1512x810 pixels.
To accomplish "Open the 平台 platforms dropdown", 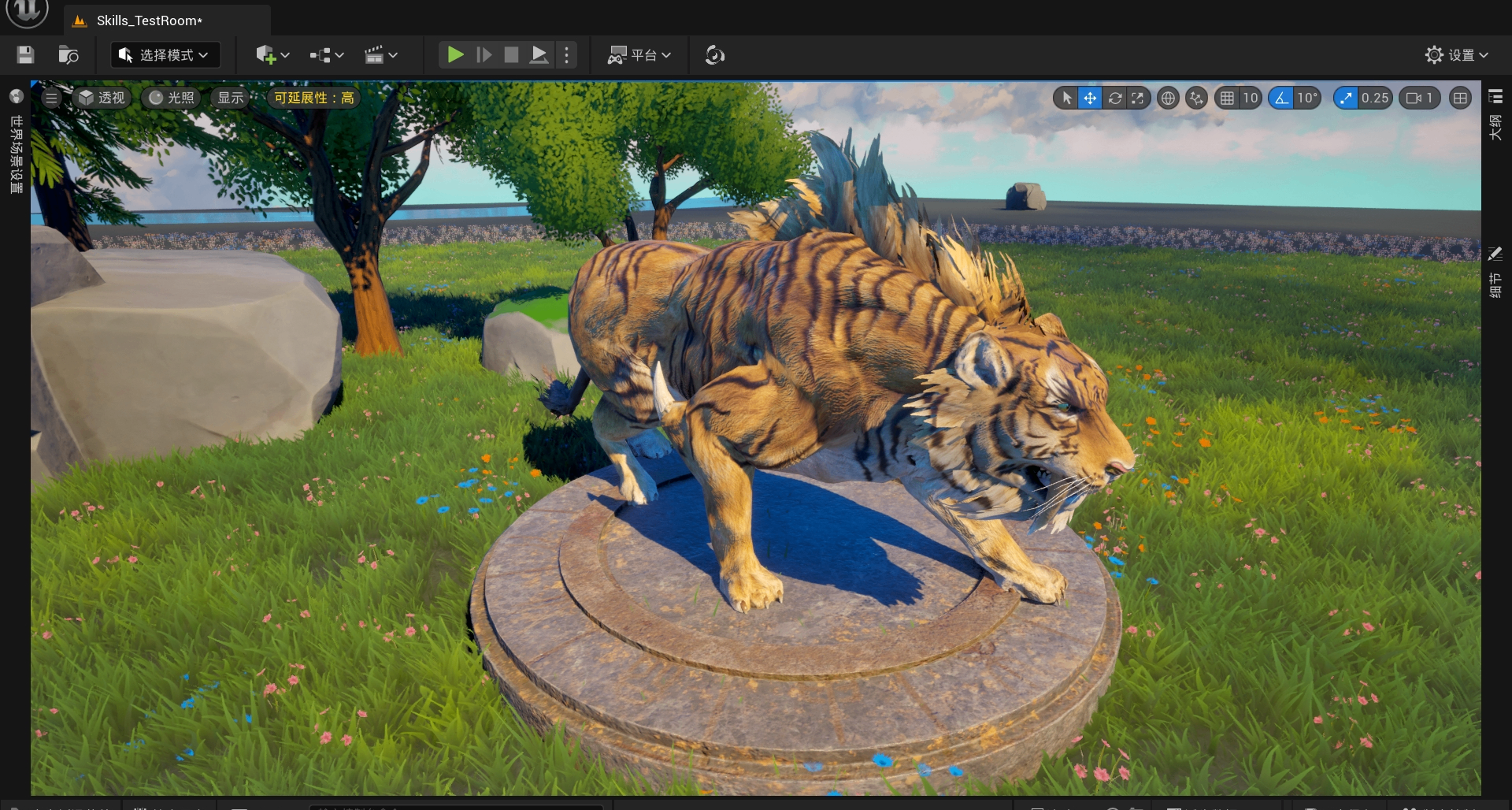I will 639,54.
